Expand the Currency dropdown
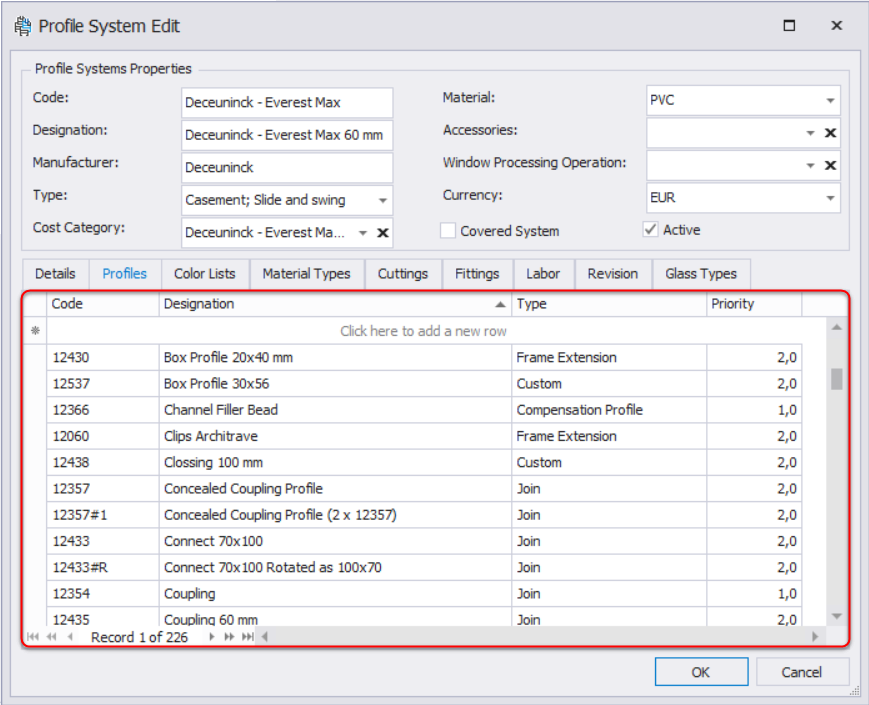This screenshot has height=705, width=869. coord(830,198)
